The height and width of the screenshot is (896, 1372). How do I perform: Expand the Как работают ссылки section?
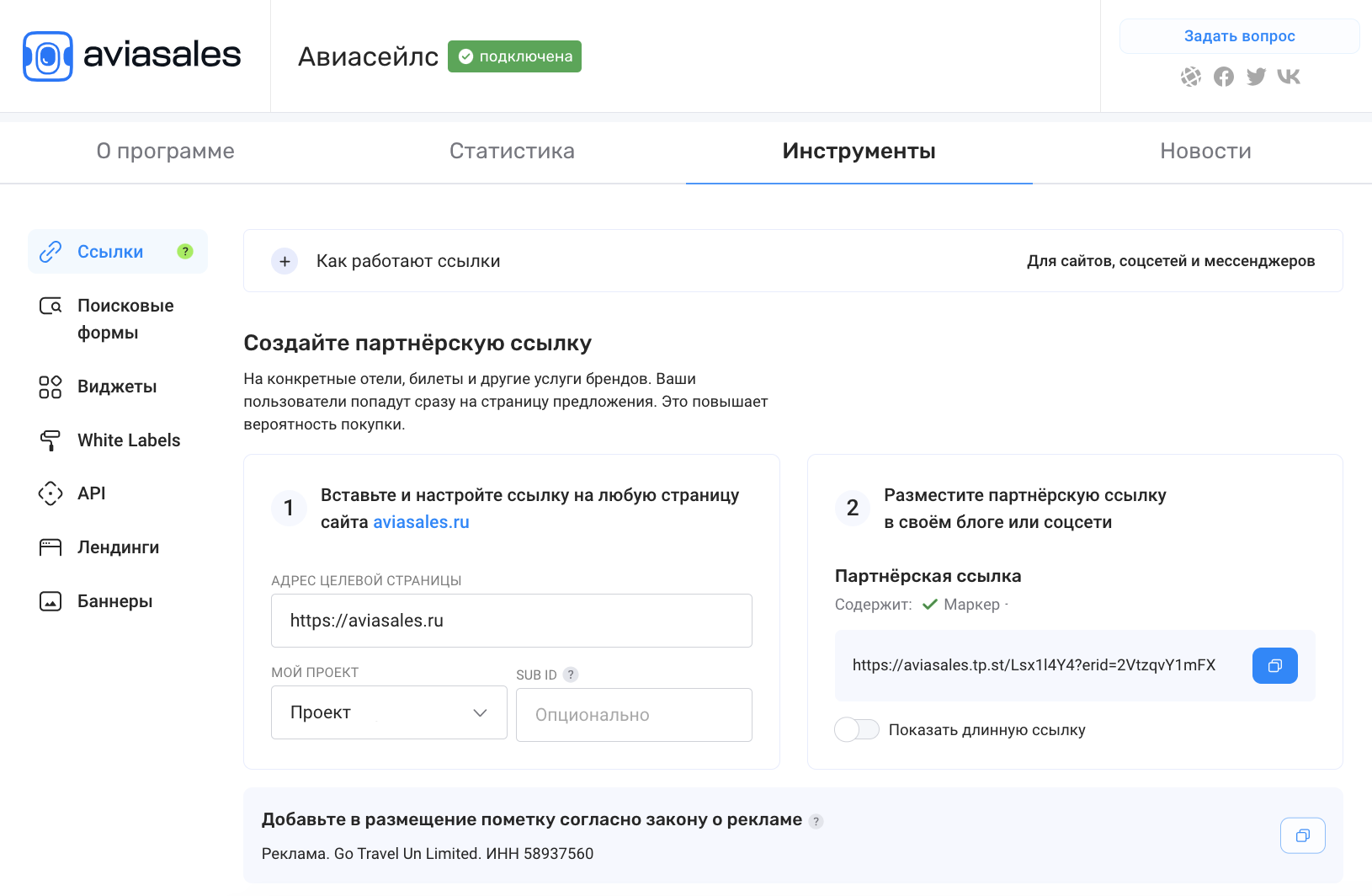(793, 261)
